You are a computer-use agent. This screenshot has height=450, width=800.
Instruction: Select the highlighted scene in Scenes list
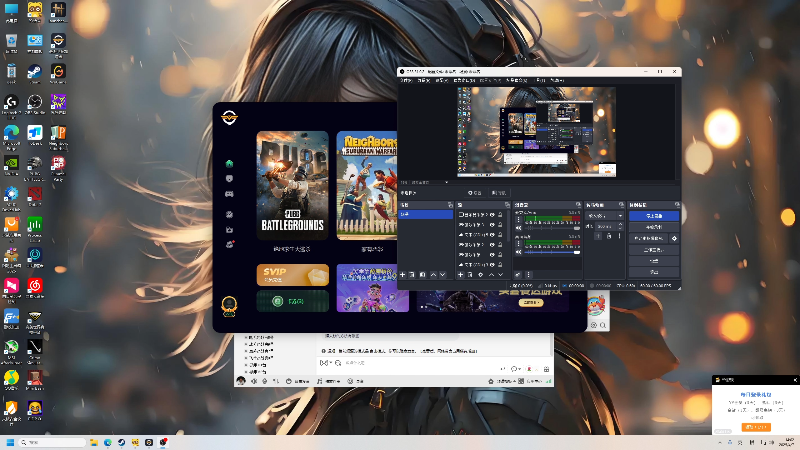click(426, 214)
